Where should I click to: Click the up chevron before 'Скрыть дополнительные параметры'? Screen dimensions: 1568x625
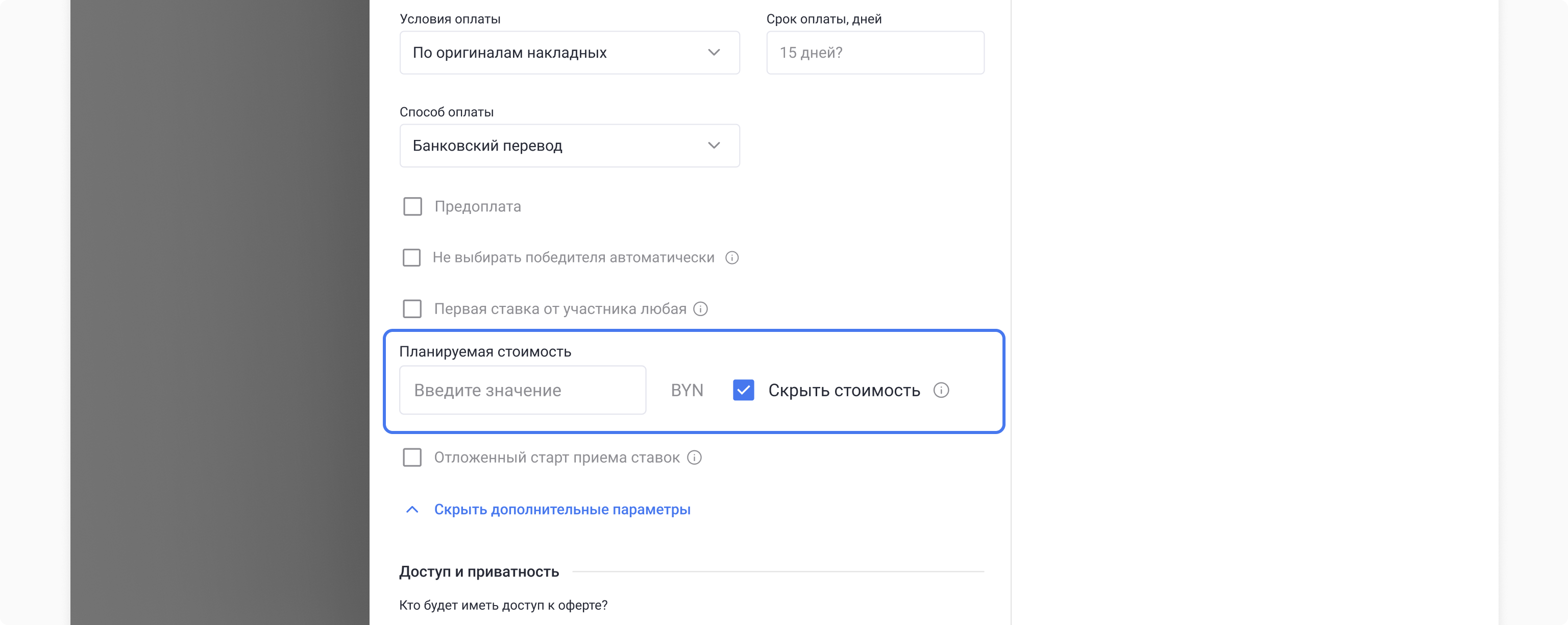[412, 509]
